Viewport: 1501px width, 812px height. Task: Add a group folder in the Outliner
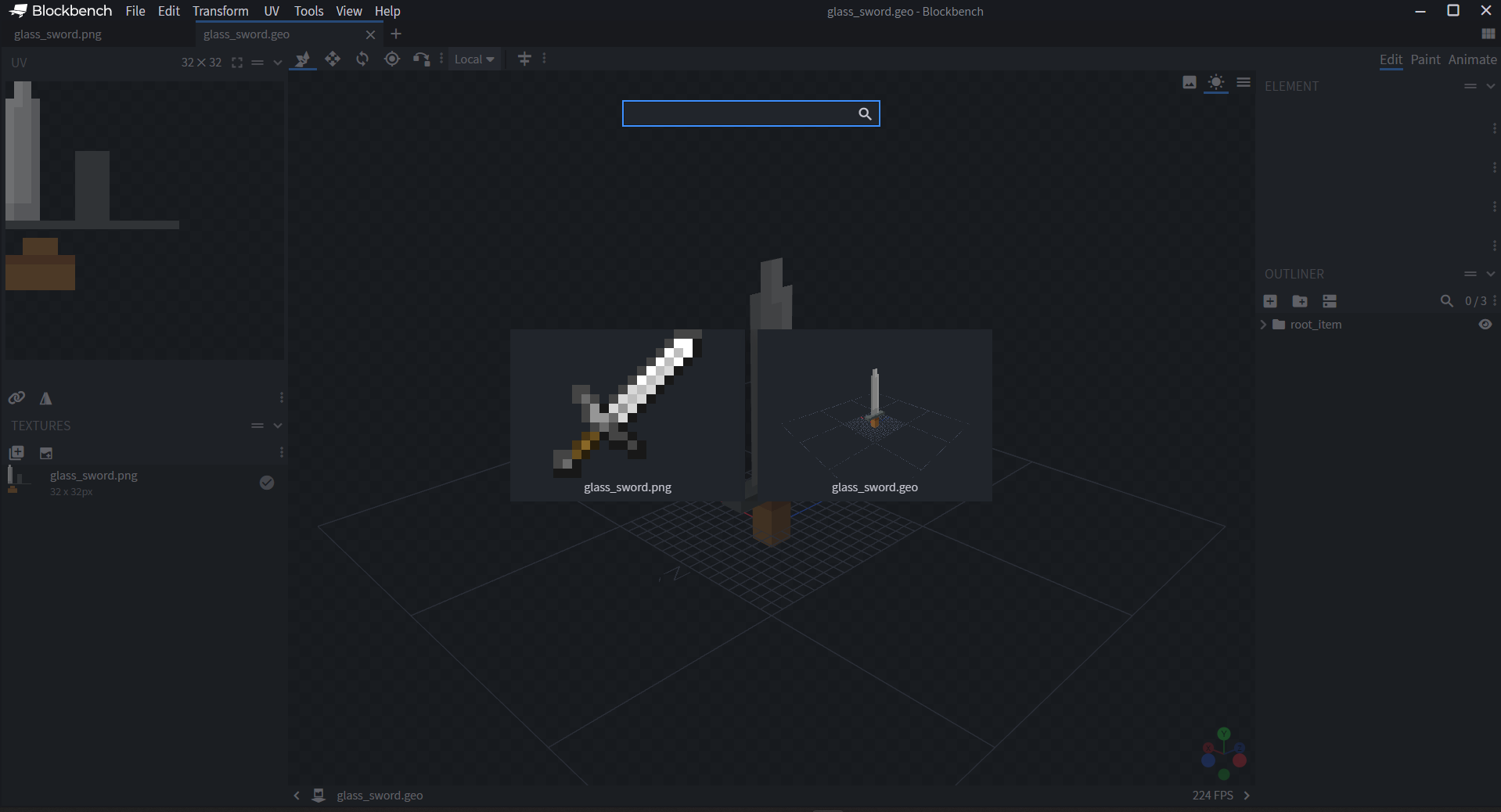(x=1300, y=301)
